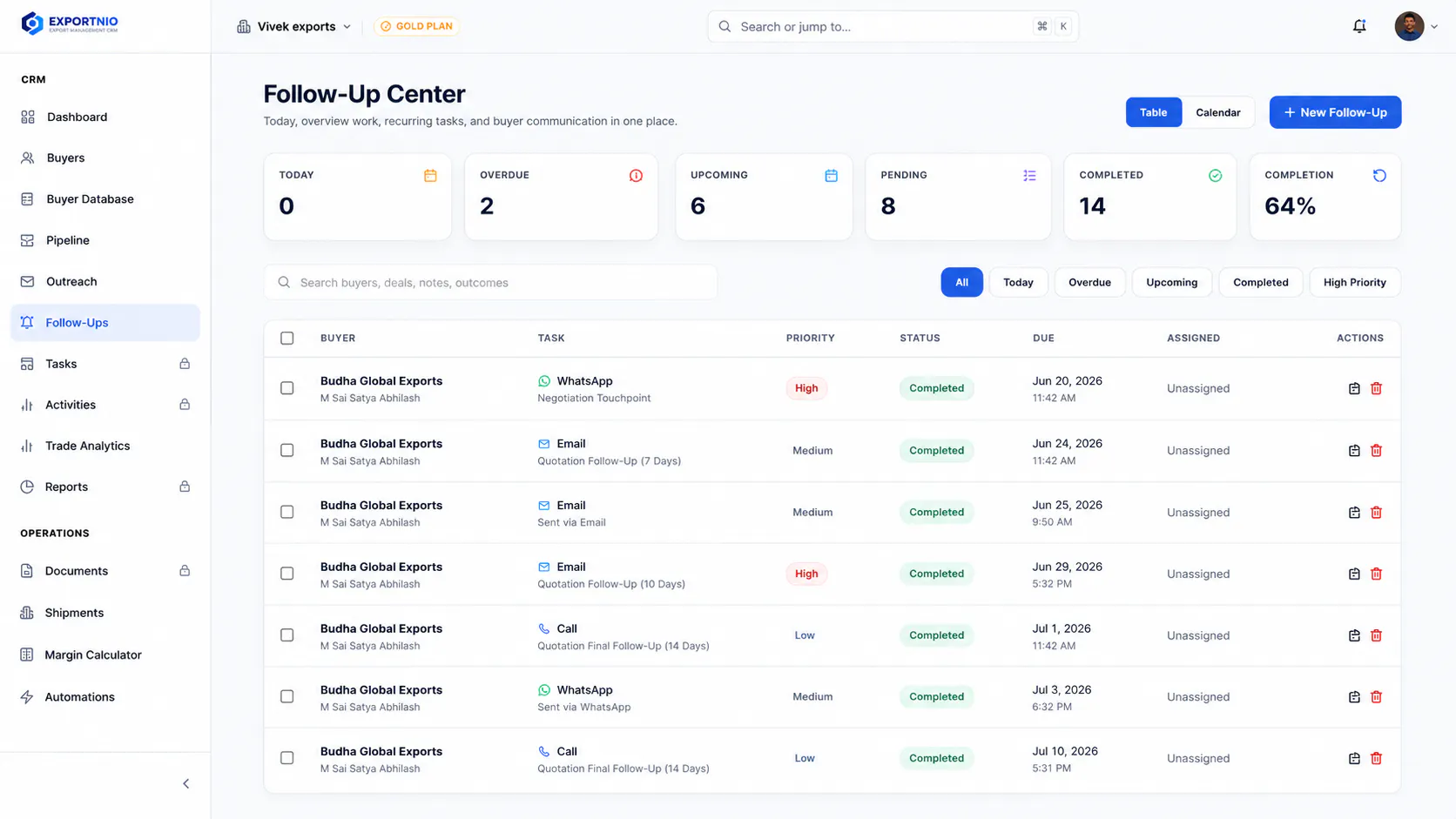This screenshot has width=1456, height=819.
Task: Delete the Jul 1, 2026 follow-up
Action: coord(1376,635)
